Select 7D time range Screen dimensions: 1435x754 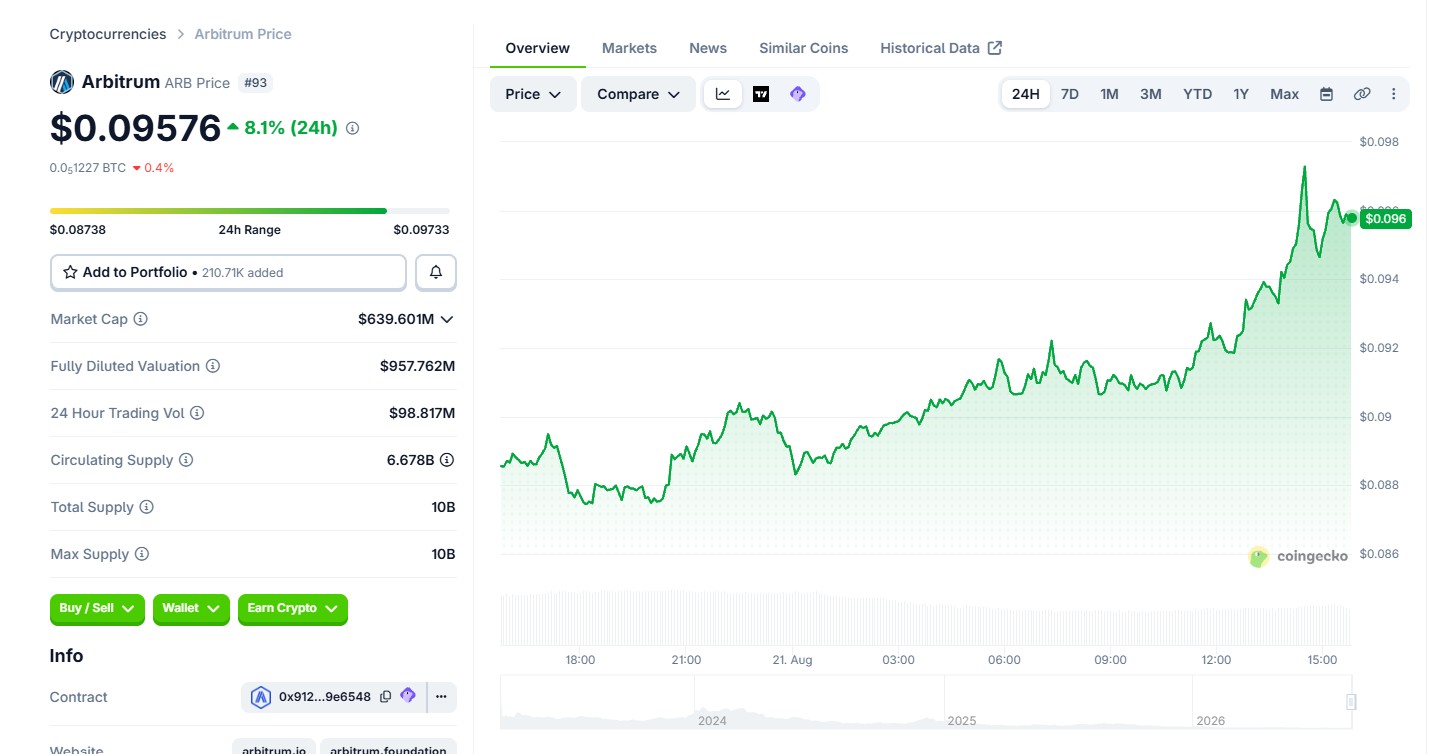[x=1070, y=94]
